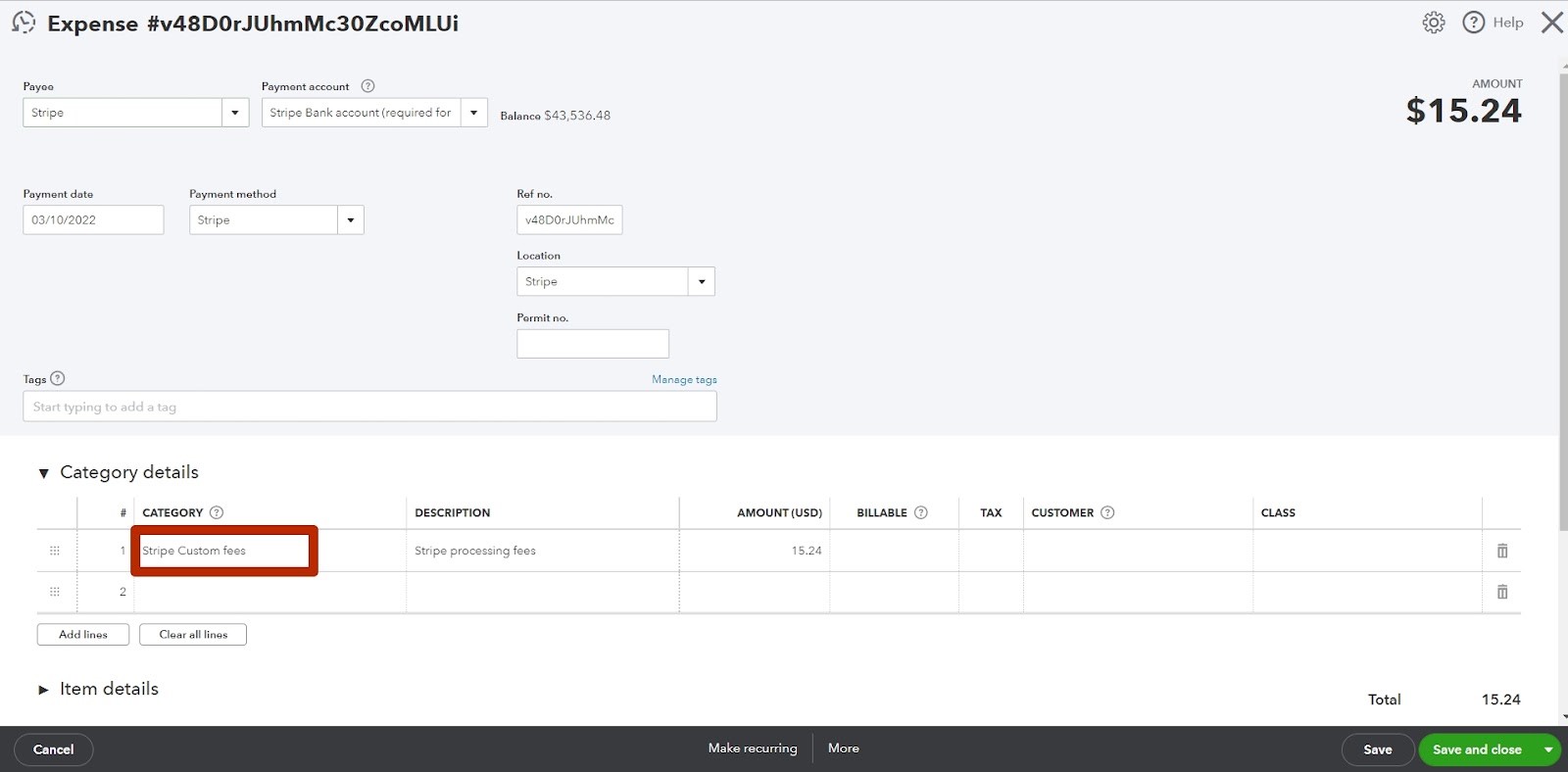Click the 15.24 amount cell in line 1
The width and height of the screenshot is (1568, 772).
(x=755, y=551)
